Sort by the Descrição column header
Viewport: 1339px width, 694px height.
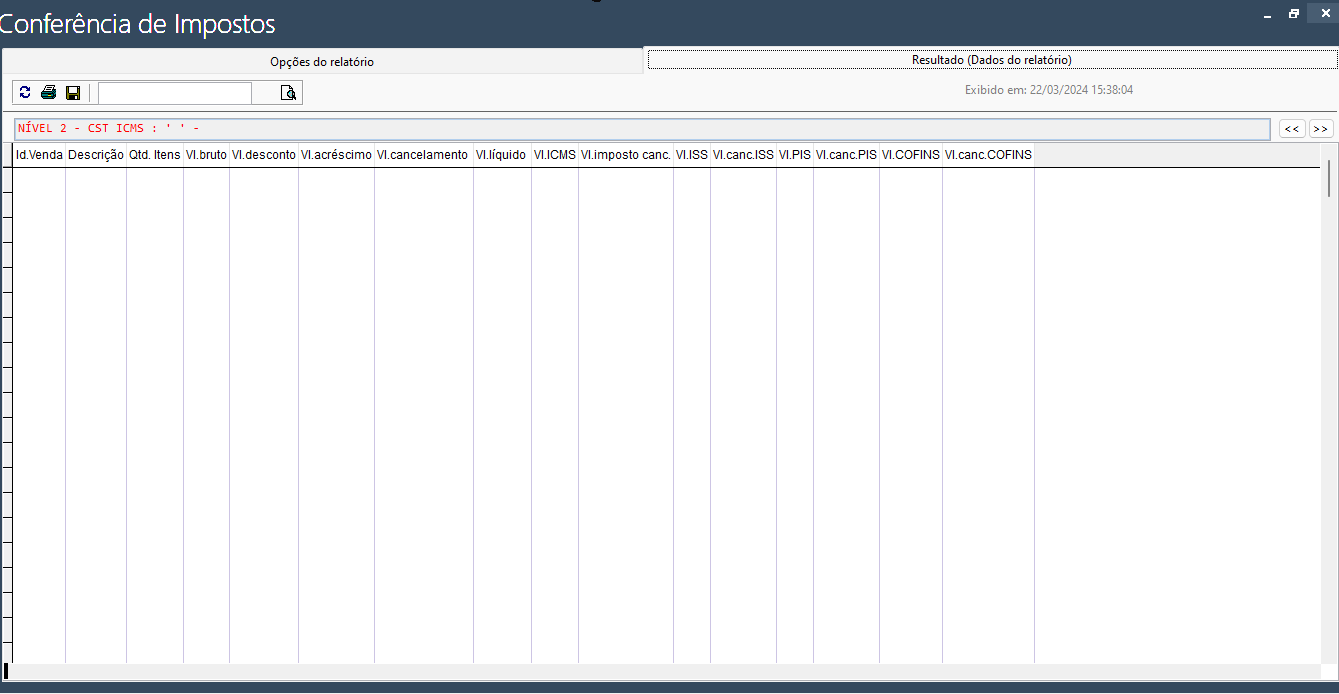96,155
